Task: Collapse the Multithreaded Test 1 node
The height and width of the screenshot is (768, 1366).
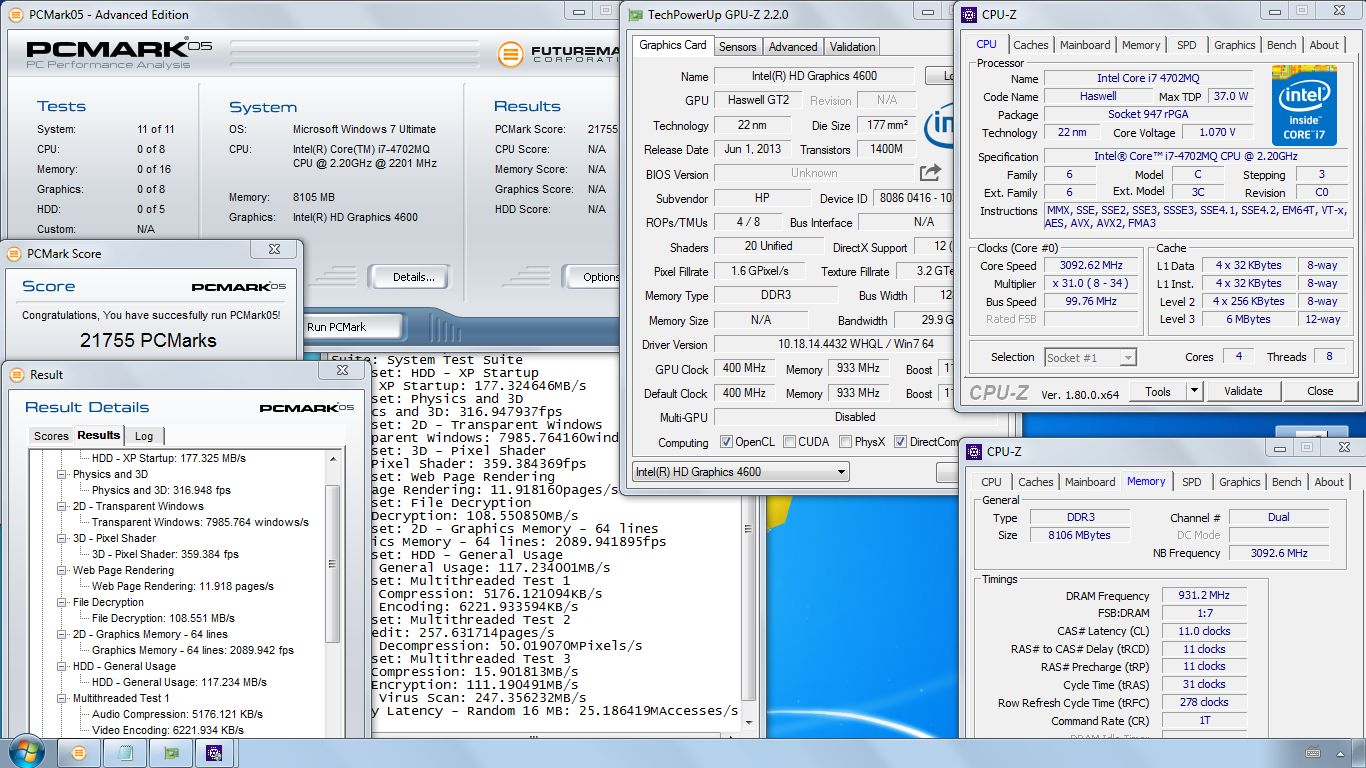Action: point(64,698)
